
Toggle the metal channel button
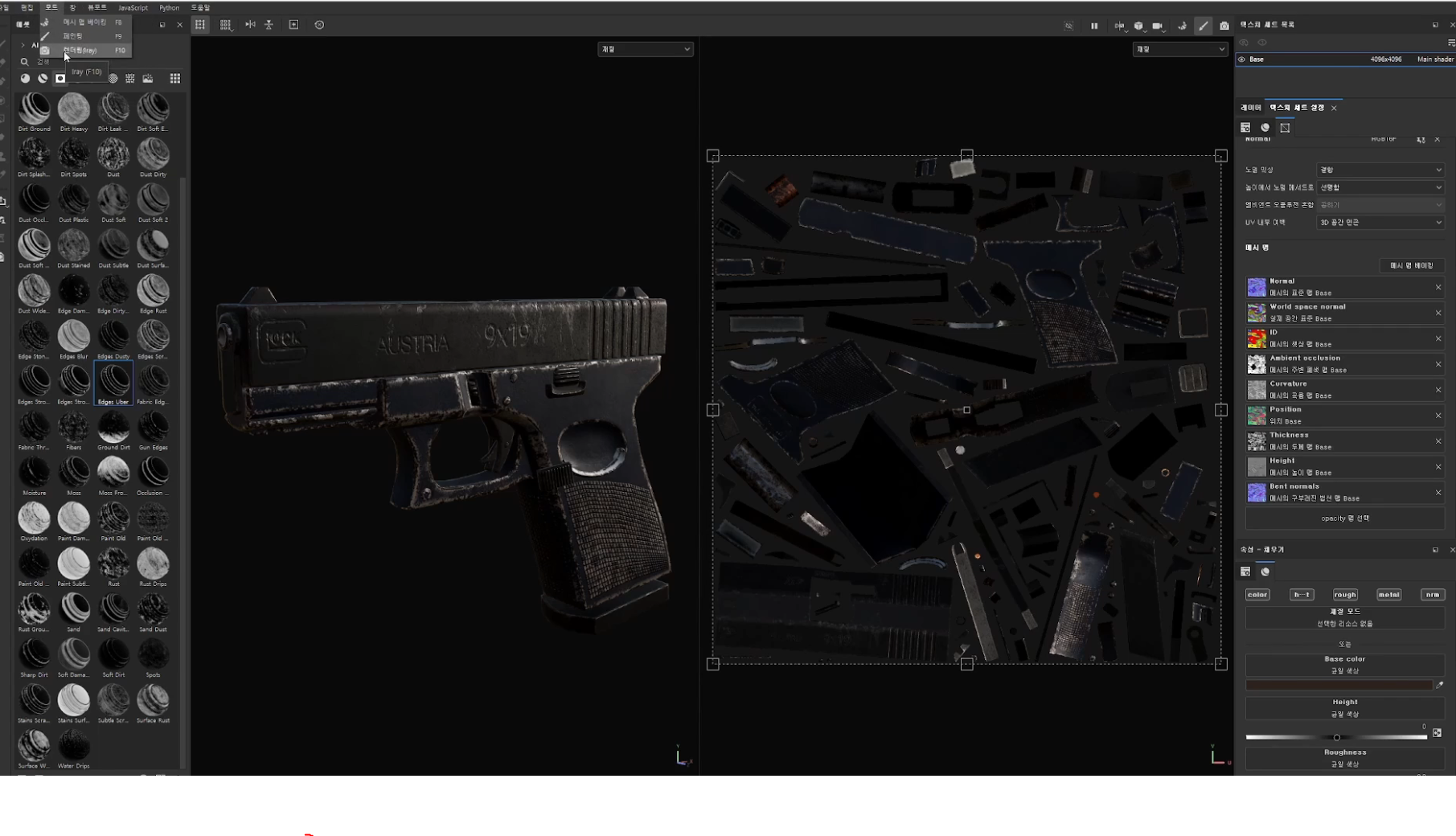tap(1388, 595)
